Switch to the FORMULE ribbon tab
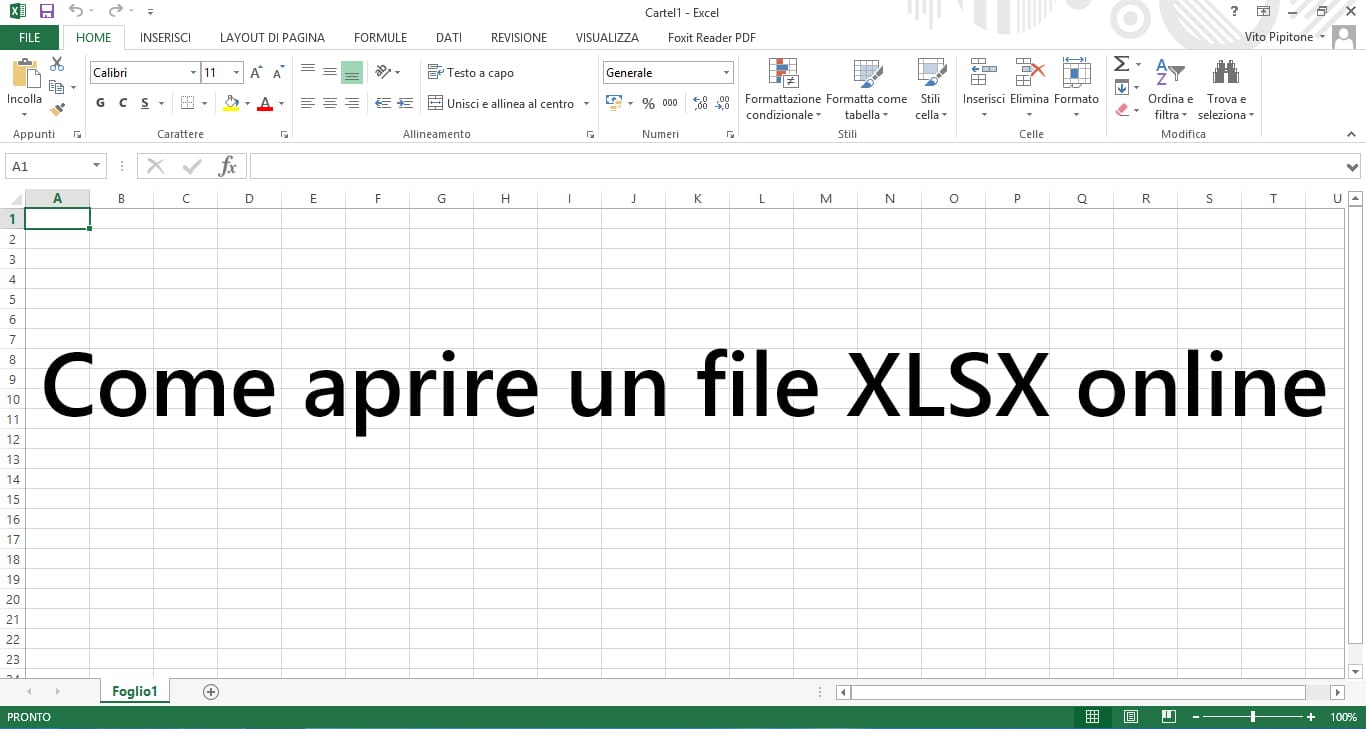1366x729 pixels. [380, 37]
